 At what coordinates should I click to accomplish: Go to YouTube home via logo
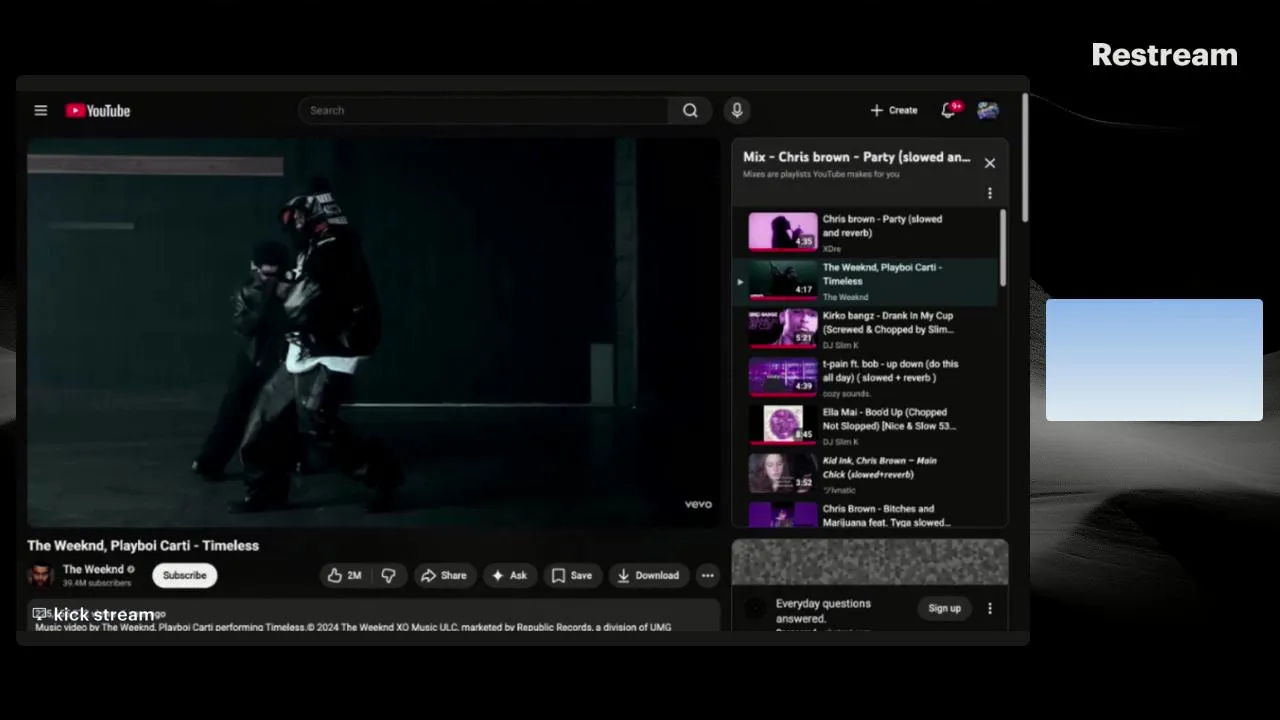pos(98,111)
